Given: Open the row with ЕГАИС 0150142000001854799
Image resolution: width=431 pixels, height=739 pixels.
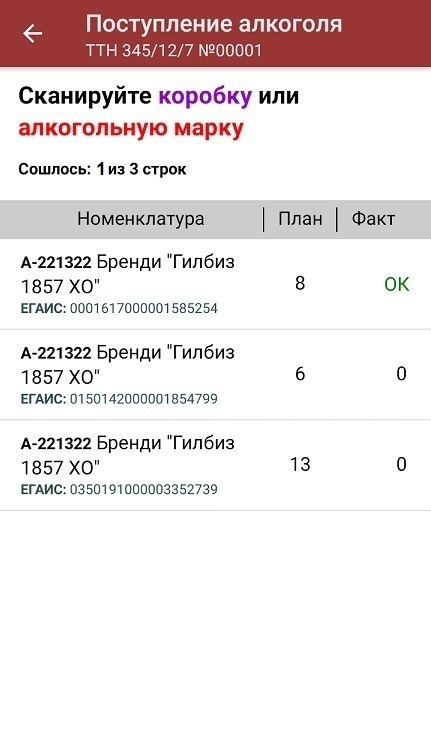Looking at the screenshot, I should point(216,375).
